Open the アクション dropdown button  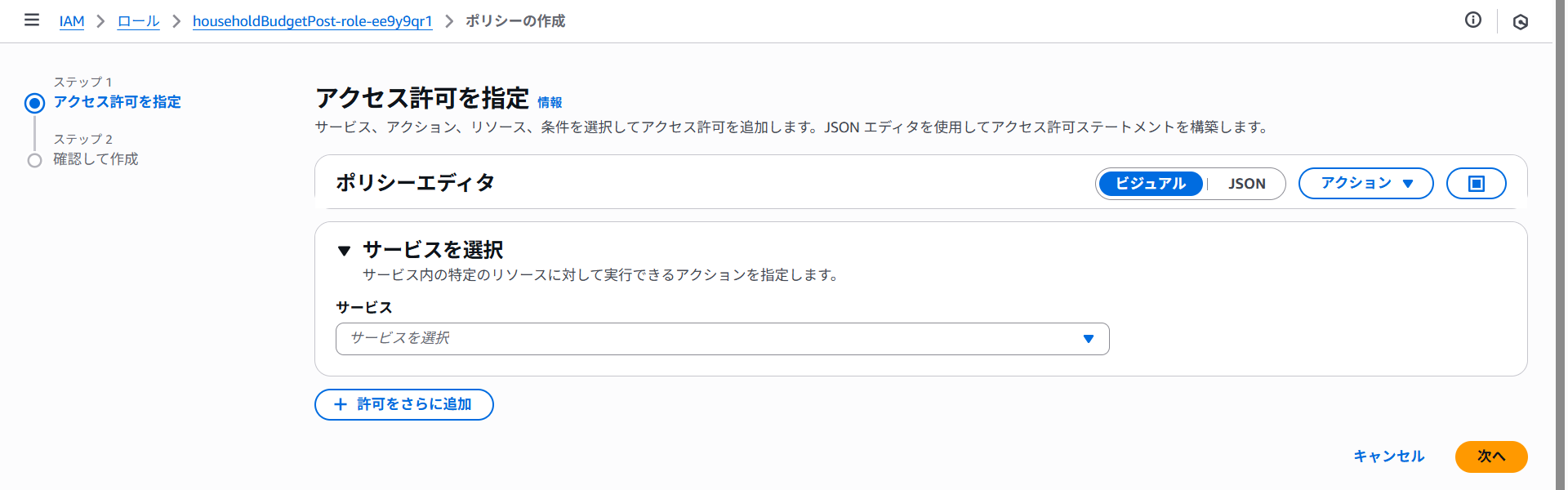[1365, 184]
